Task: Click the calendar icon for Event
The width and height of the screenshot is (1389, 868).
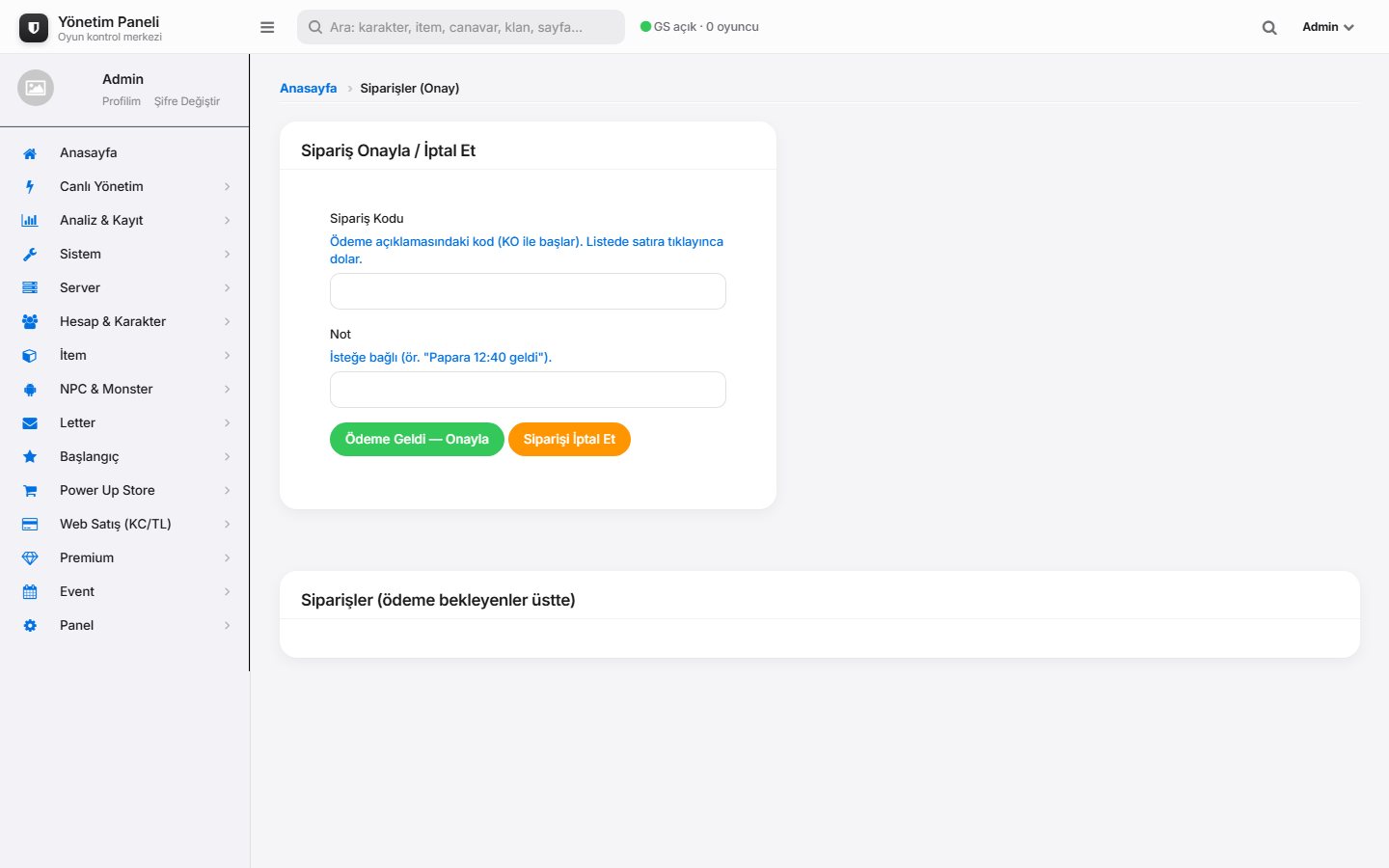Action: tap(30, 592)
